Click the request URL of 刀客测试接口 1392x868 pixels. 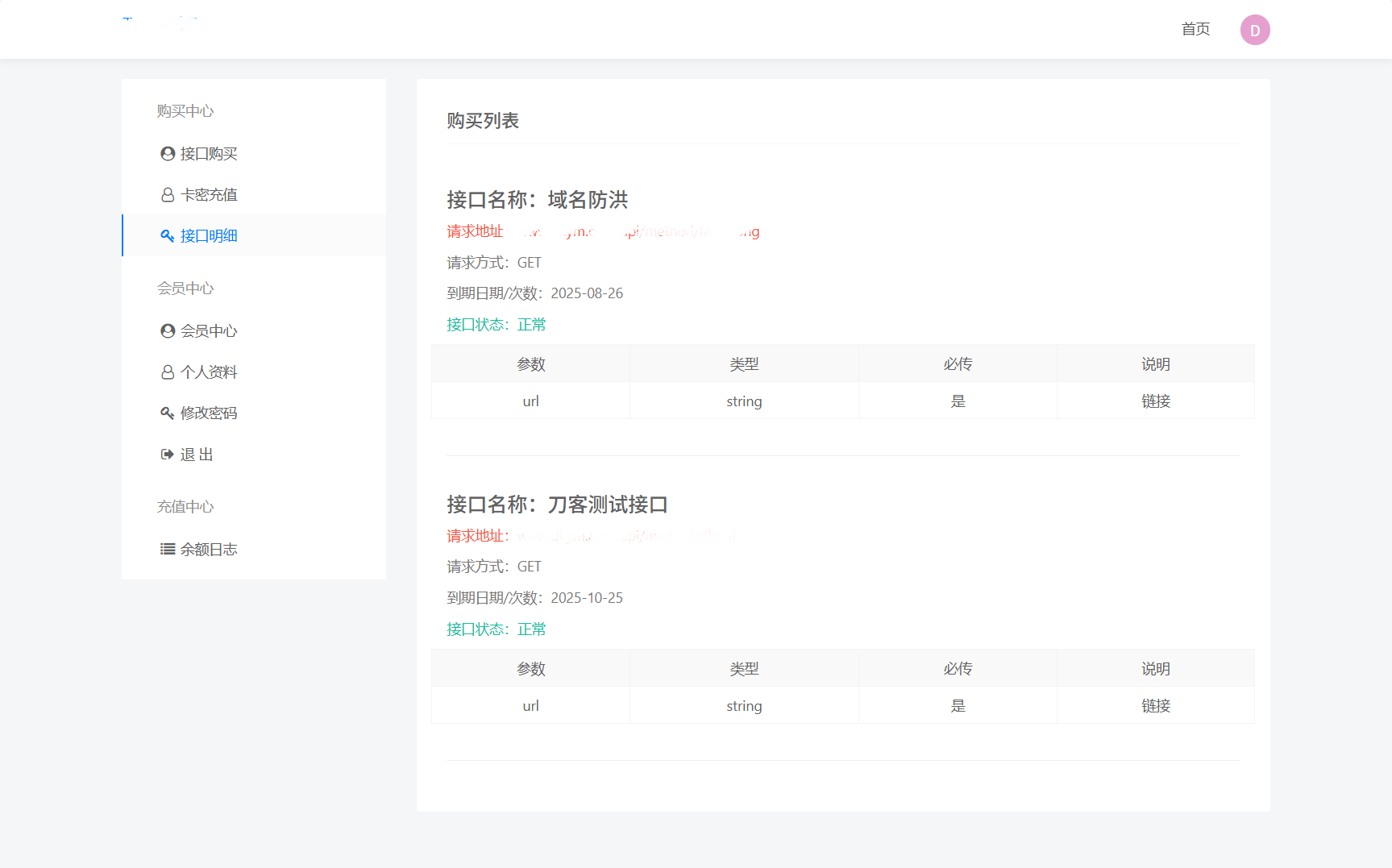coord(625,536)
